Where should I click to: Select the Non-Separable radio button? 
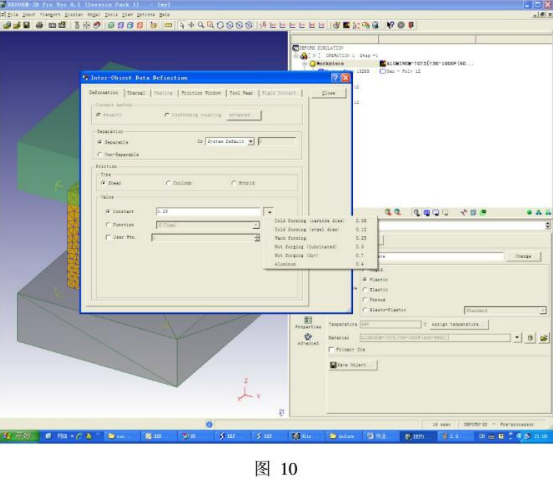click(100, 154)
